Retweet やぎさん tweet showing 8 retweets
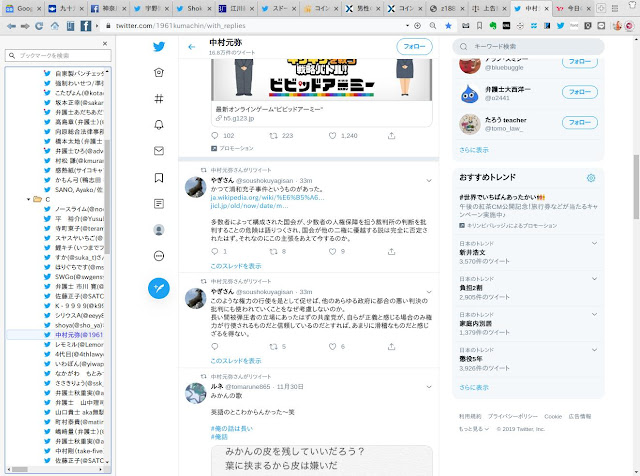 [x=273, y=251]
